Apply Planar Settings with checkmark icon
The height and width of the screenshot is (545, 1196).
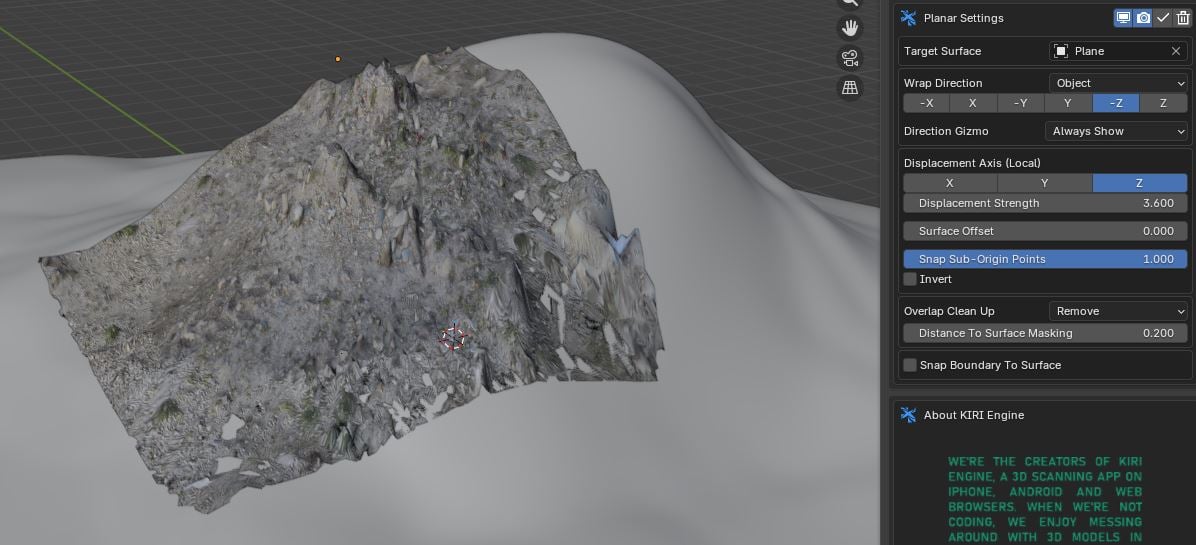tap(1163, 18)
